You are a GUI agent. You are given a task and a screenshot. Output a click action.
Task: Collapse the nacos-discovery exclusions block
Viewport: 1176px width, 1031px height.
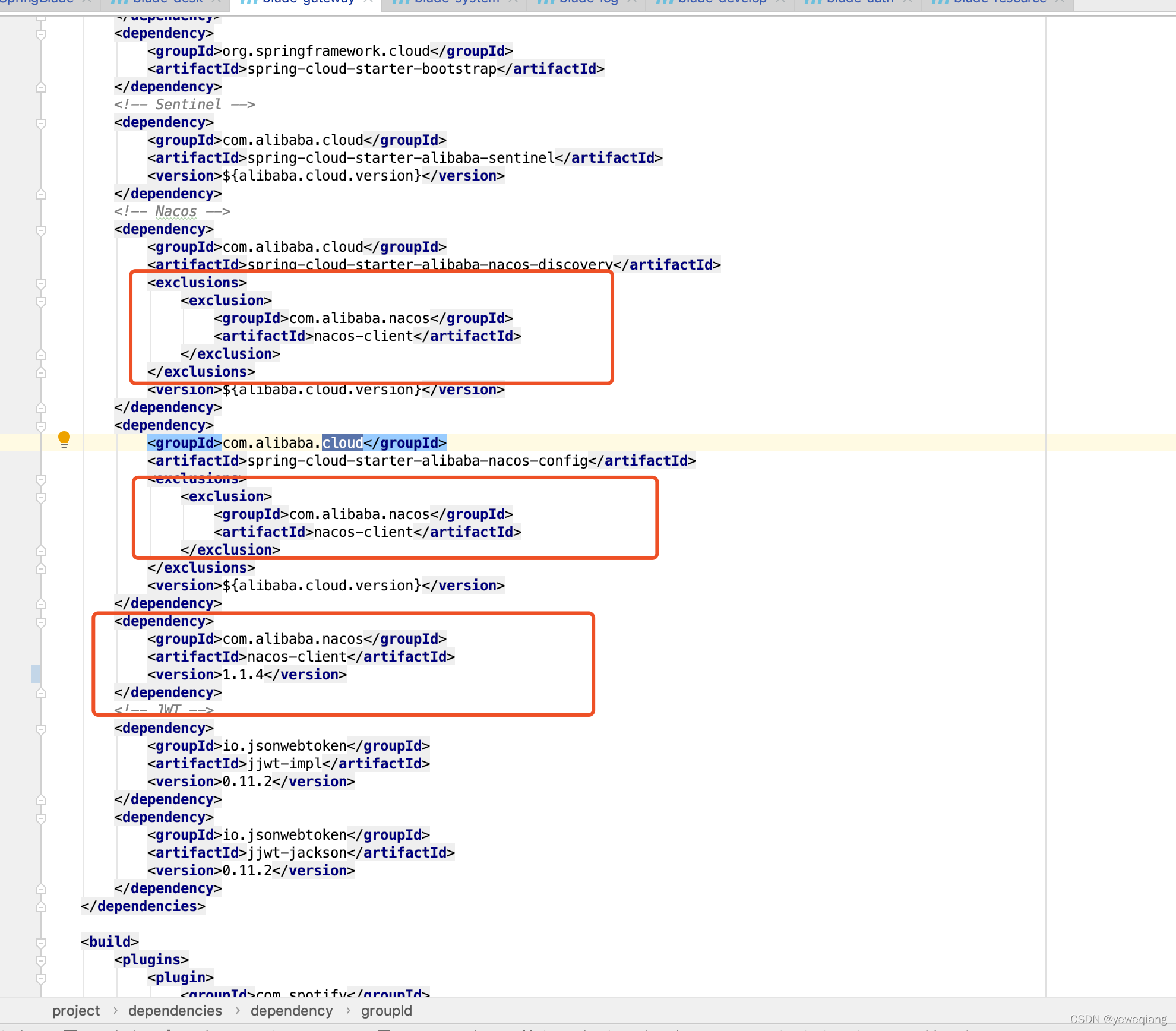[x=40, y=283]
